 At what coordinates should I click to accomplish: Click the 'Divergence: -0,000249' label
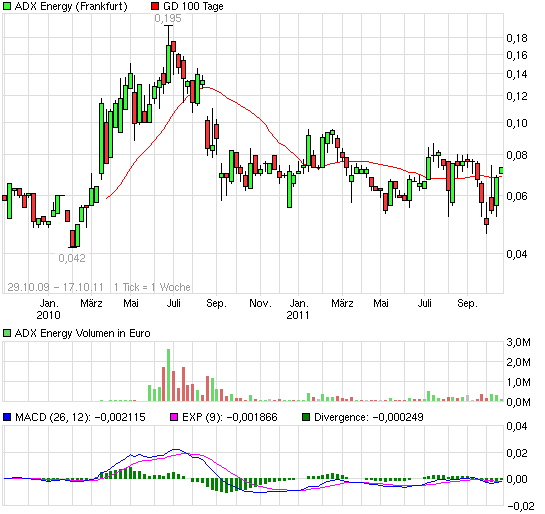[369, 417]
